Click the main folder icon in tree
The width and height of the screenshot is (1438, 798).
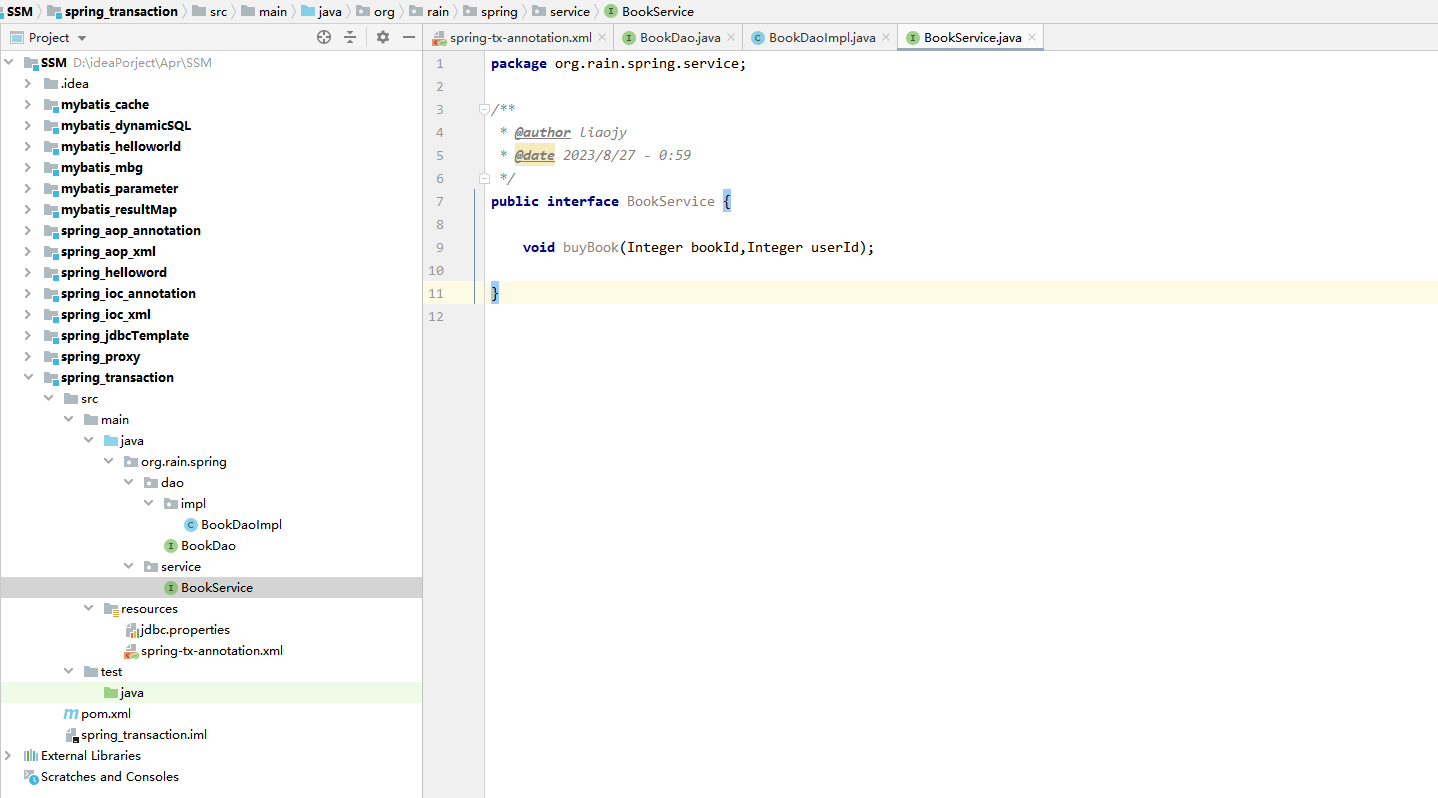91,420
